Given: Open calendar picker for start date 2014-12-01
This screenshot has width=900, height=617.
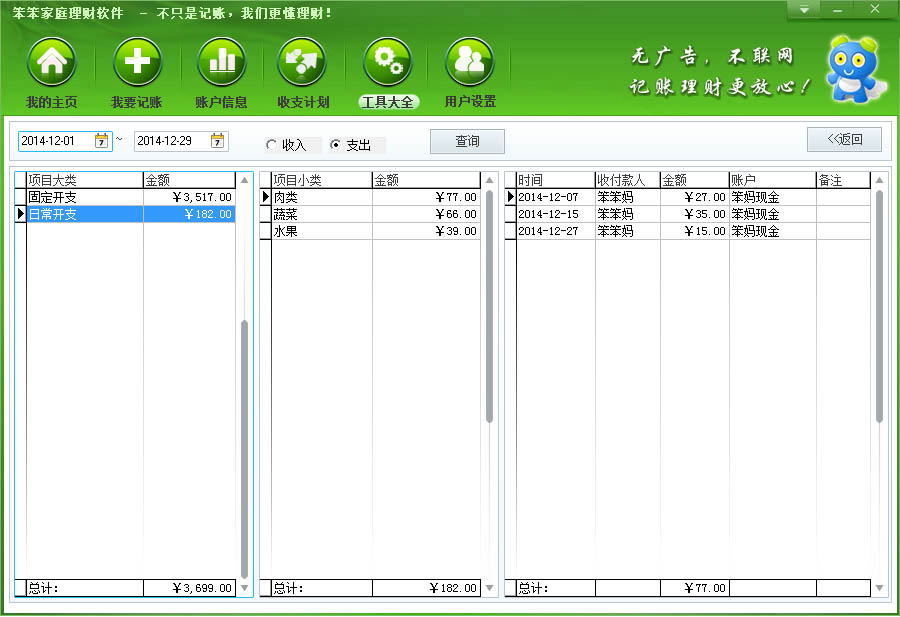Looking at the screenshot, I should (102, 141).
